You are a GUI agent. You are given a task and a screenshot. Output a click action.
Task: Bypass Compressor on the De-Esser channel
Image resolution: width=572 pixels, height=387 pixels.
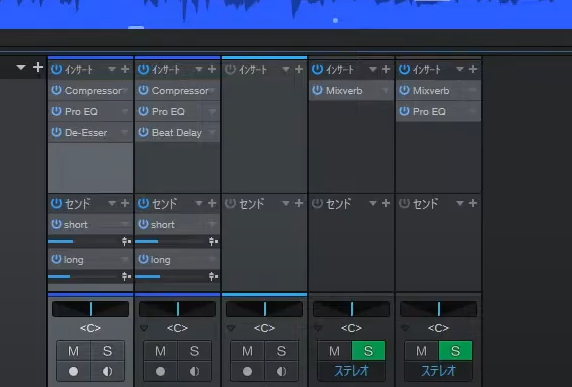(x=57, y=90)
